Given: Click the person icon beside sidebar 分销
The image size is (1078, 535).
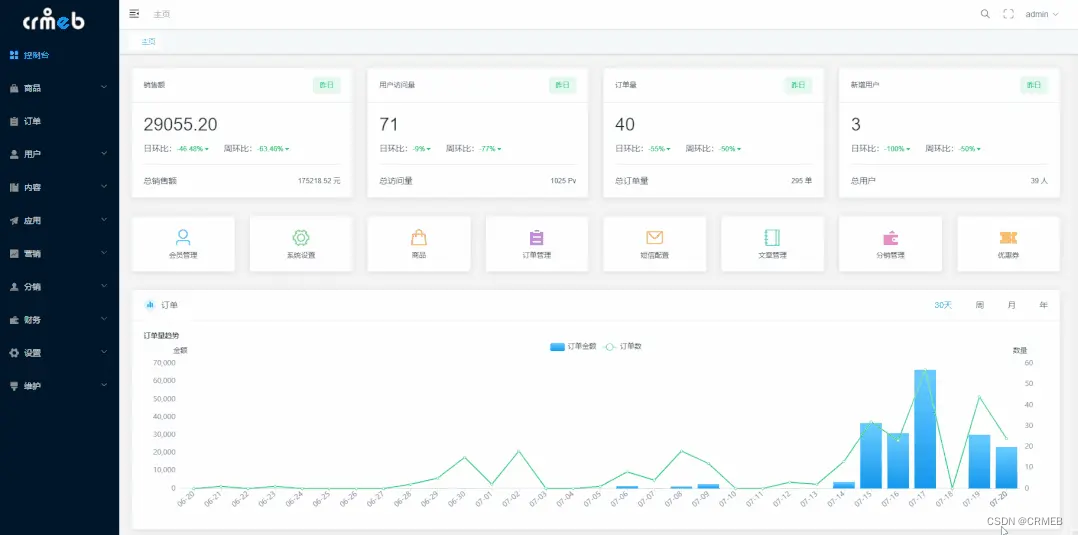Looking at the screenshot, I should 14,286.
